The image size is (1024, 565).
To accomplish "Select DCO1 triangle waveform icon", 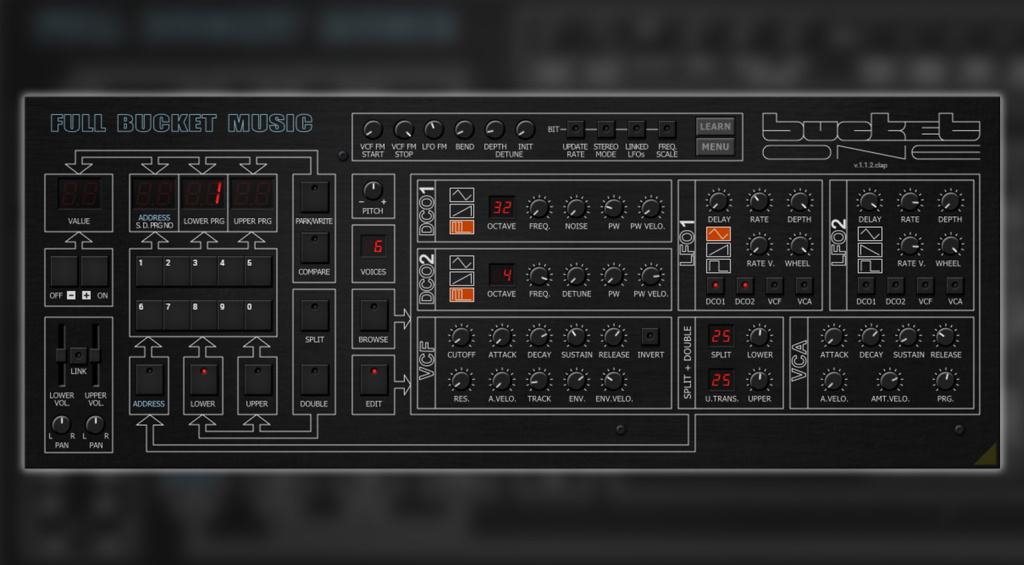I will click(x=462, y=195).
